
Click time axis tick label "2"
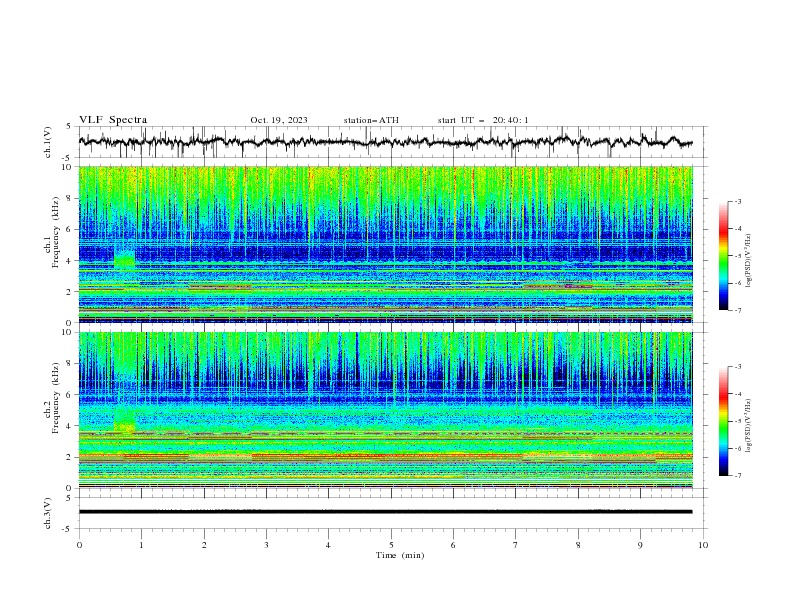coord(204,545)
